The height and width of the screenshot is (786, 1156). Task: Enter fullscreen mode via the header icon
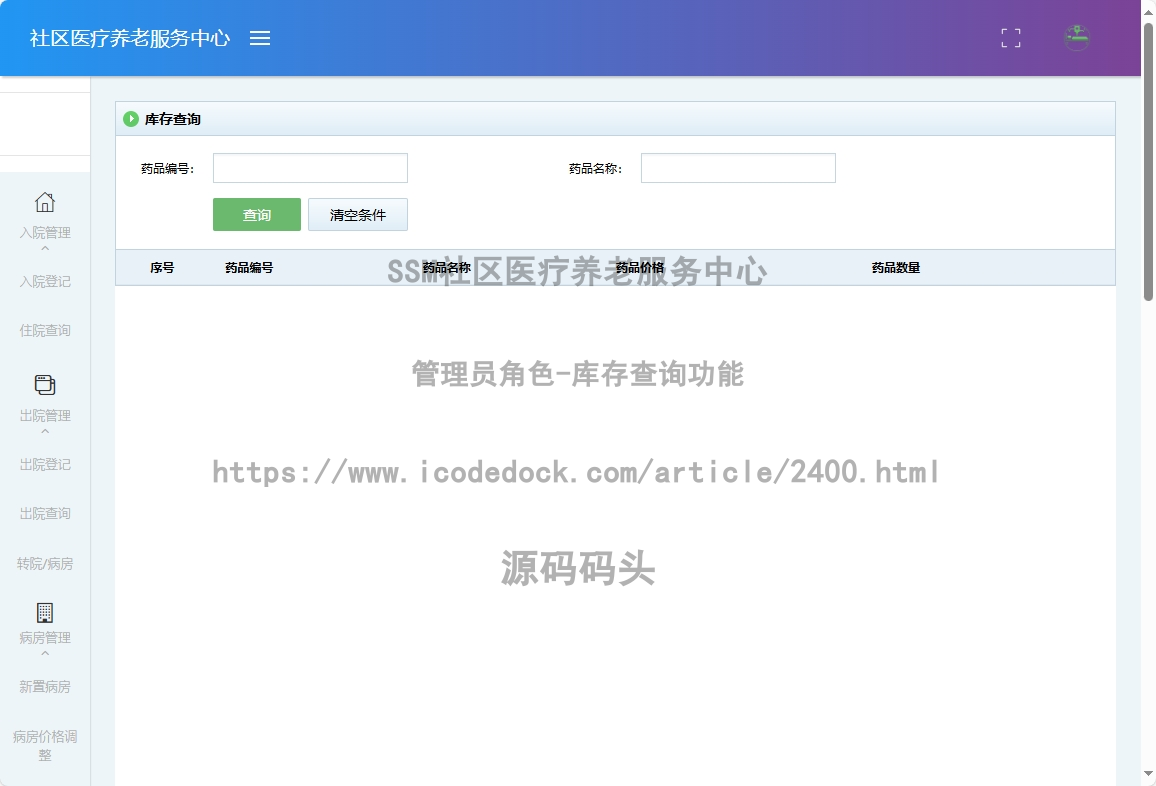[x=1011, y=38]
